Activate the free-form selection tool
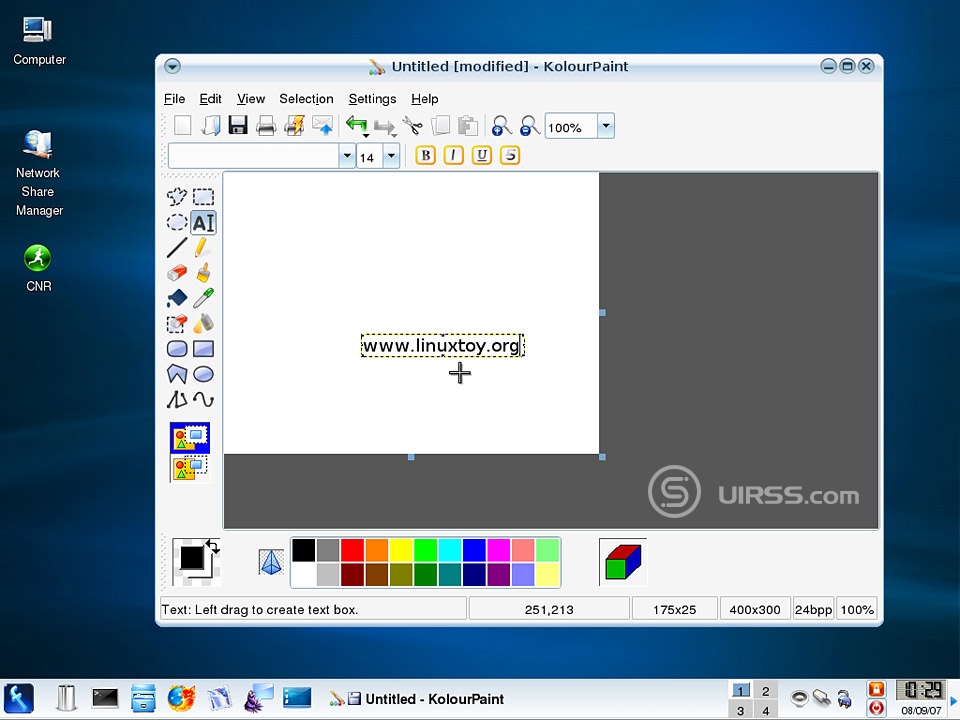Viewport: 960px width, 720px height. point(177,197)
